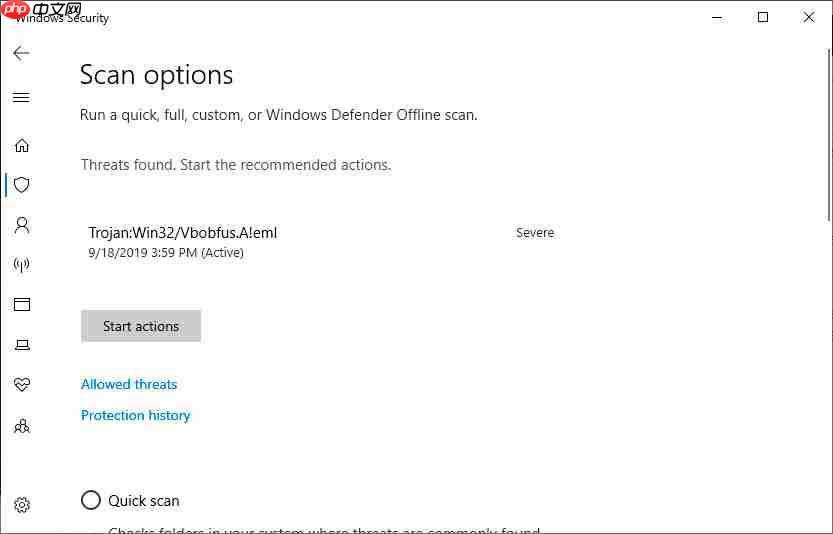
Task: Open Virus & threat protection shield
Action: pyautogui.click(x=22, y=185)
